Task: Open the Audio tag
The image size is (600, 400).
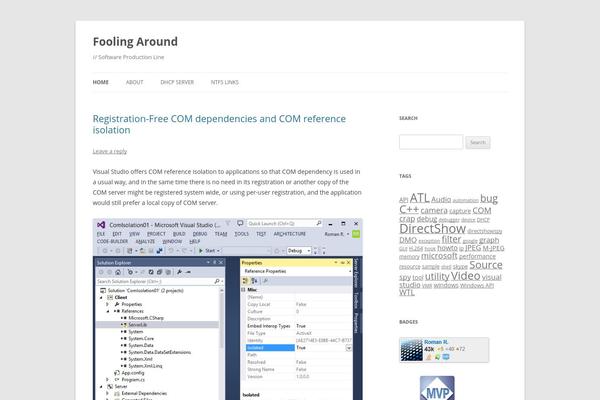Action: point(441,199)
